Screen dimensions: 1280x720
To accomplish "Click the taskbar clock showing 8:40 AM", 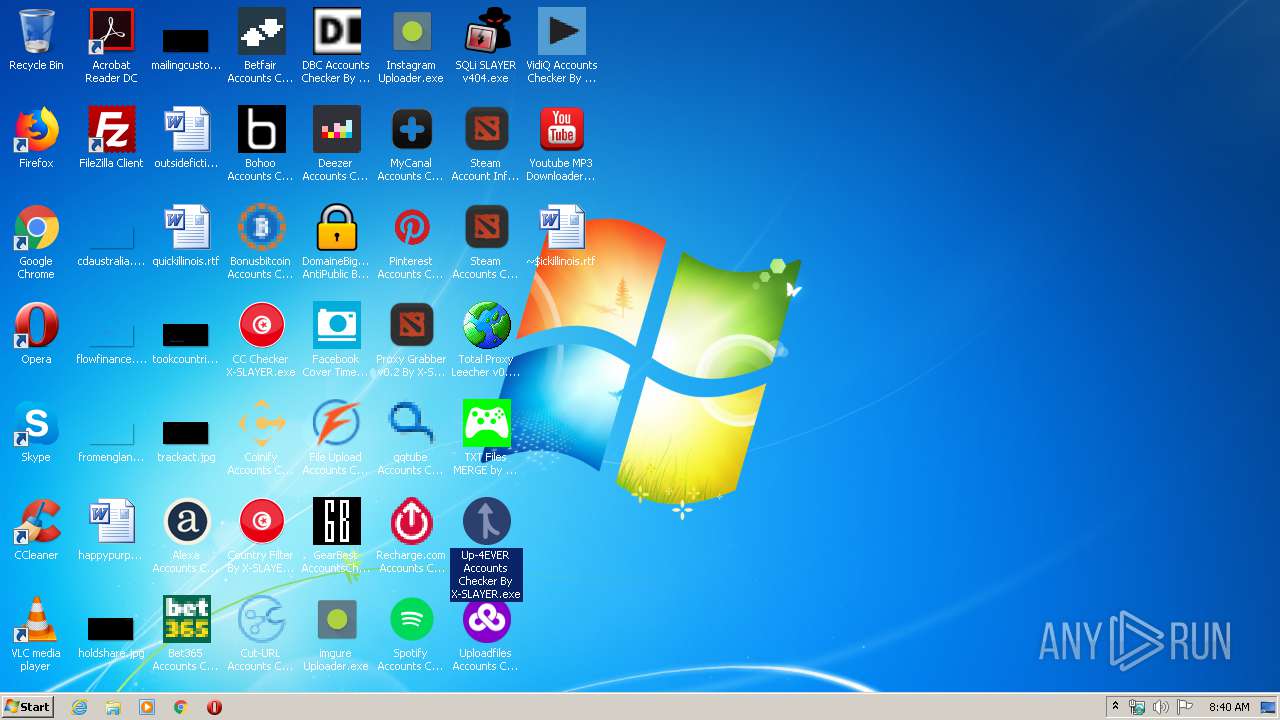I will [x=1229, y=707].
